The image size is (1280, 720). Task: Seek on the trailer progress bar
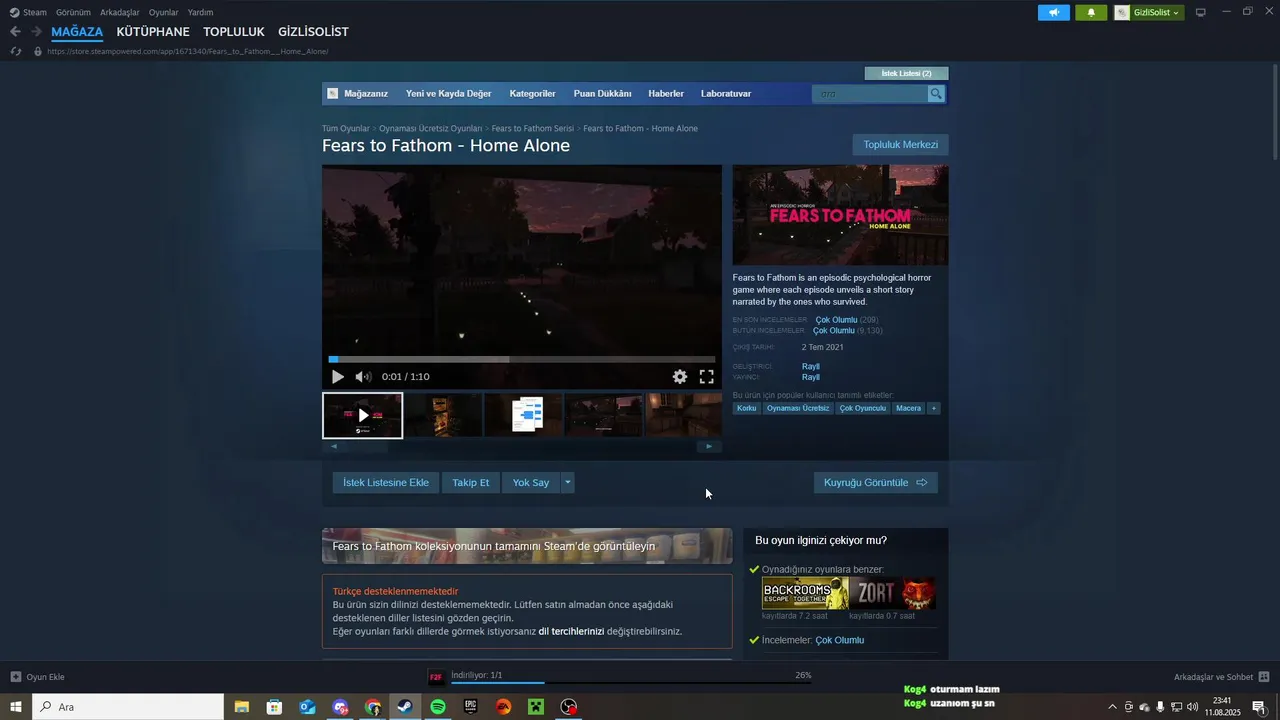tap(522, 359)
